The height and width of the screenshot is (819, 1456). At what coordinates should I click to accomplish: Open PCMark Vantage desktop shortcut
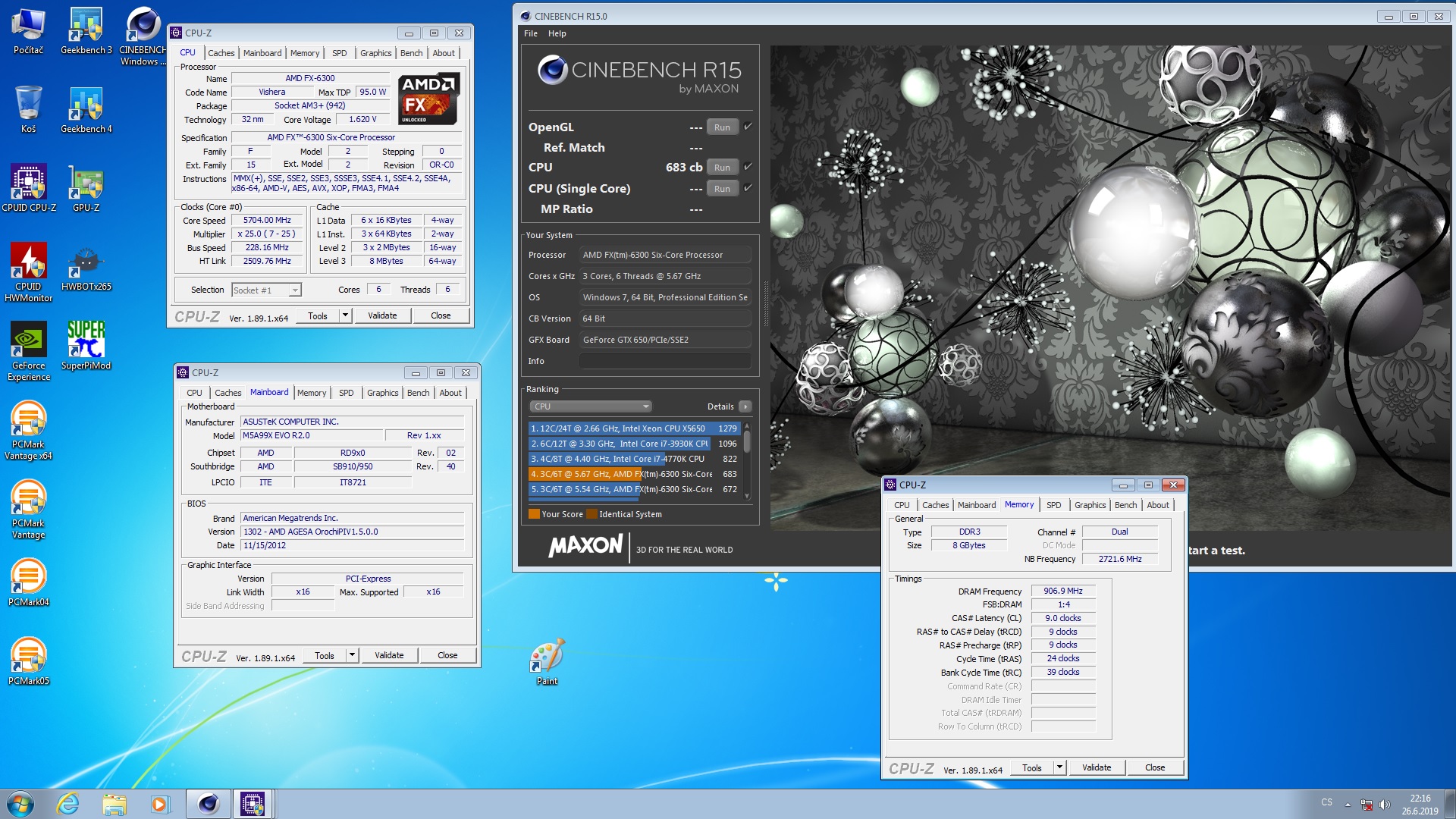(x=28, y=509)
